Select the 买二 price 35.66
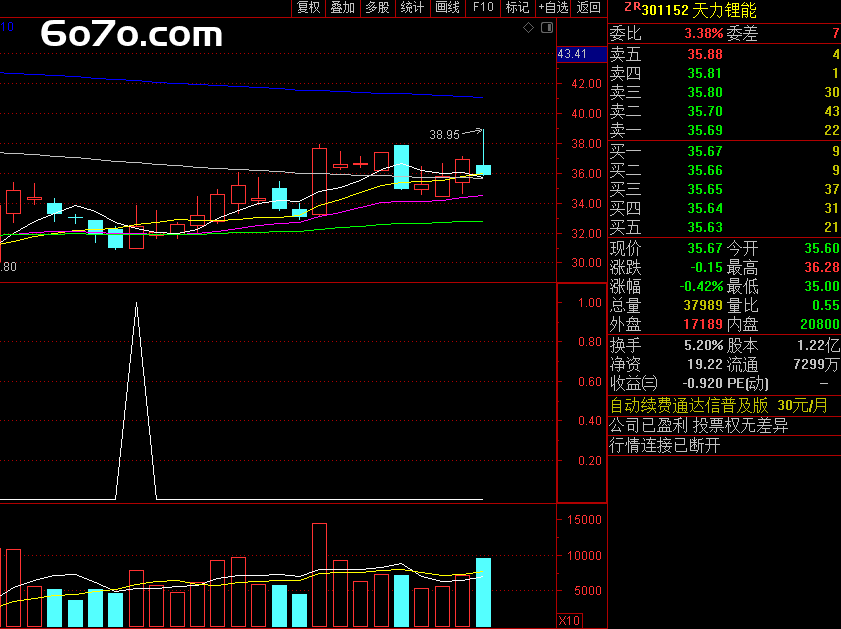This screenshot has height=629, width=841. (x=705, y=170)
